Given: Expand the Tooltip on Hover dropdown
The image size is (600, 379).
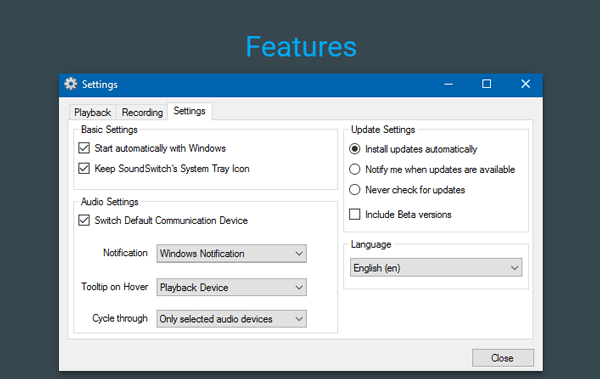Looking at the screenshot, I should 232,287.
